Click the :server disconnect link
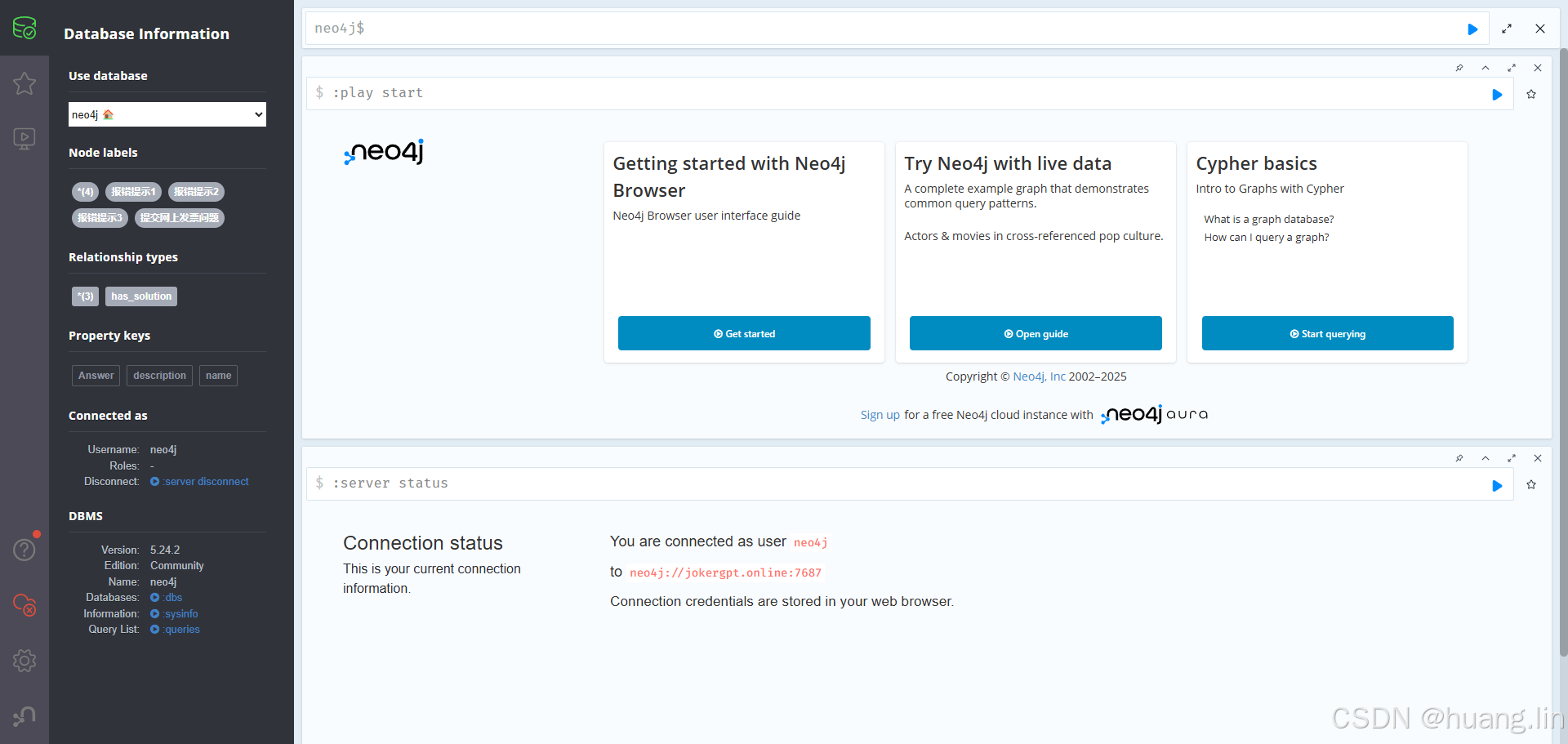The image size is (1568, 744). 200,482
